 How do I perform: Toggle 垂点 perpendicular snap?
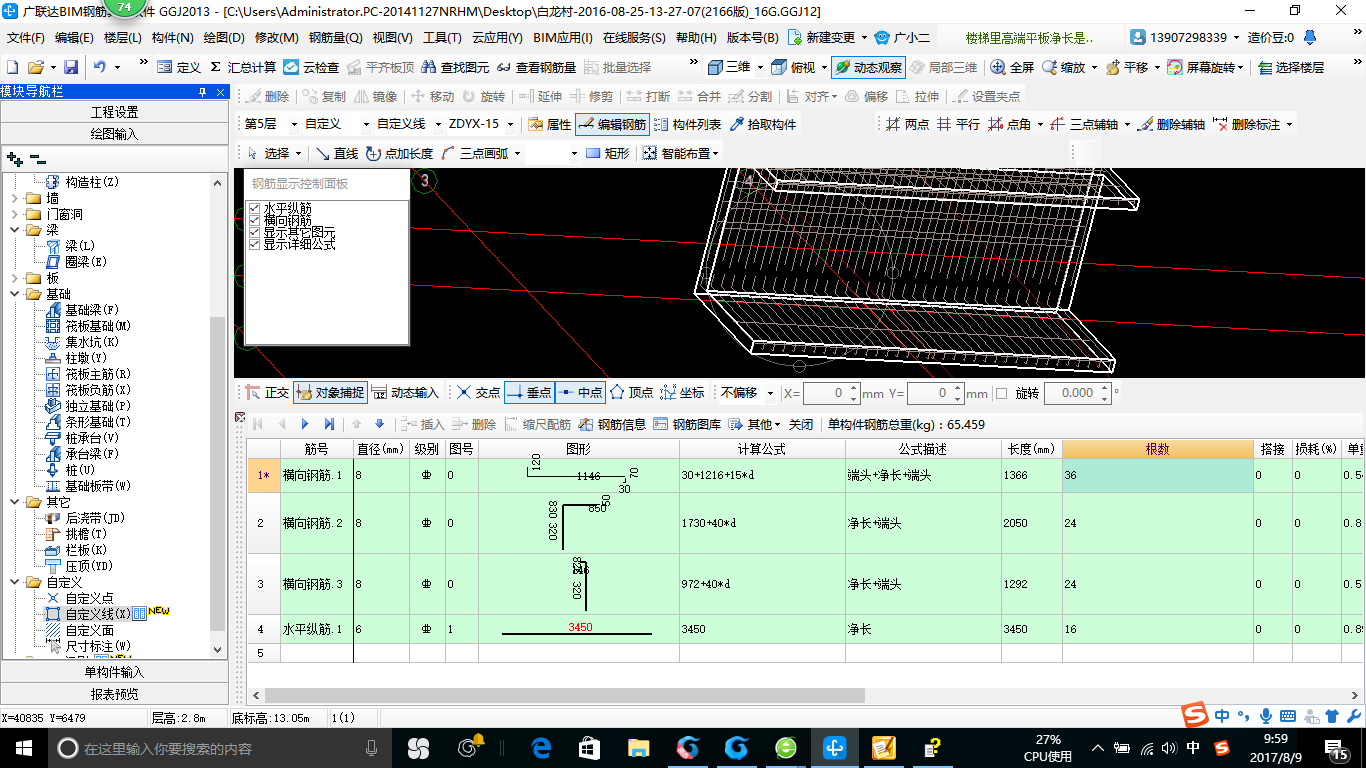pyautogui.click(x=529, y=393)
